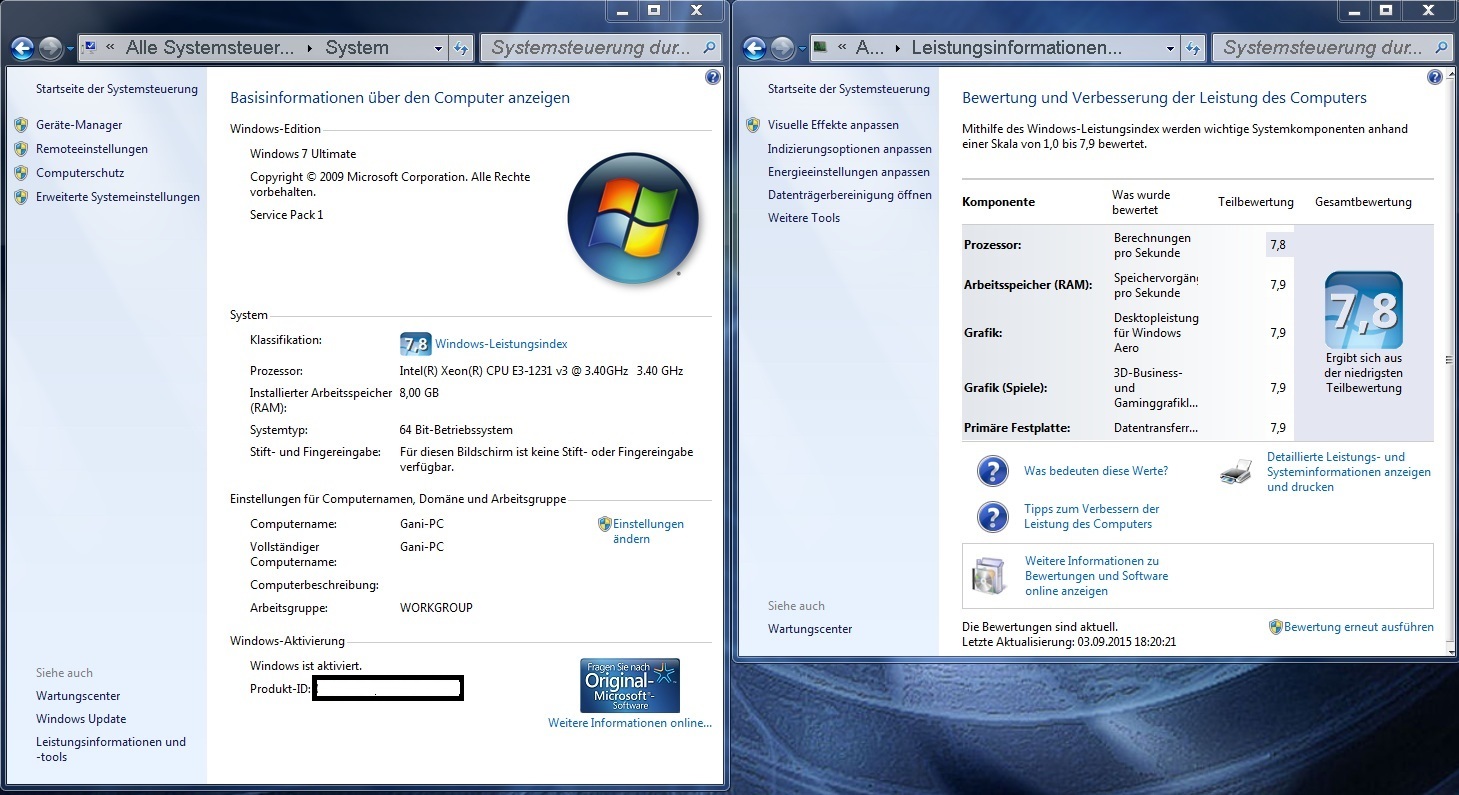Screen dimensions: 1459x795
Task: Click the Leistungsinformationen vertical scrollbar
Action: 1448,360
